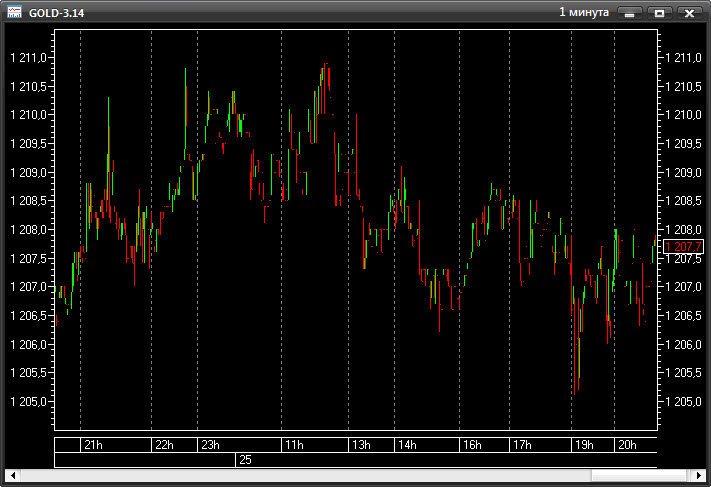
Task: Click left price axis label 1 209,0
Action: tap(29, 172)
